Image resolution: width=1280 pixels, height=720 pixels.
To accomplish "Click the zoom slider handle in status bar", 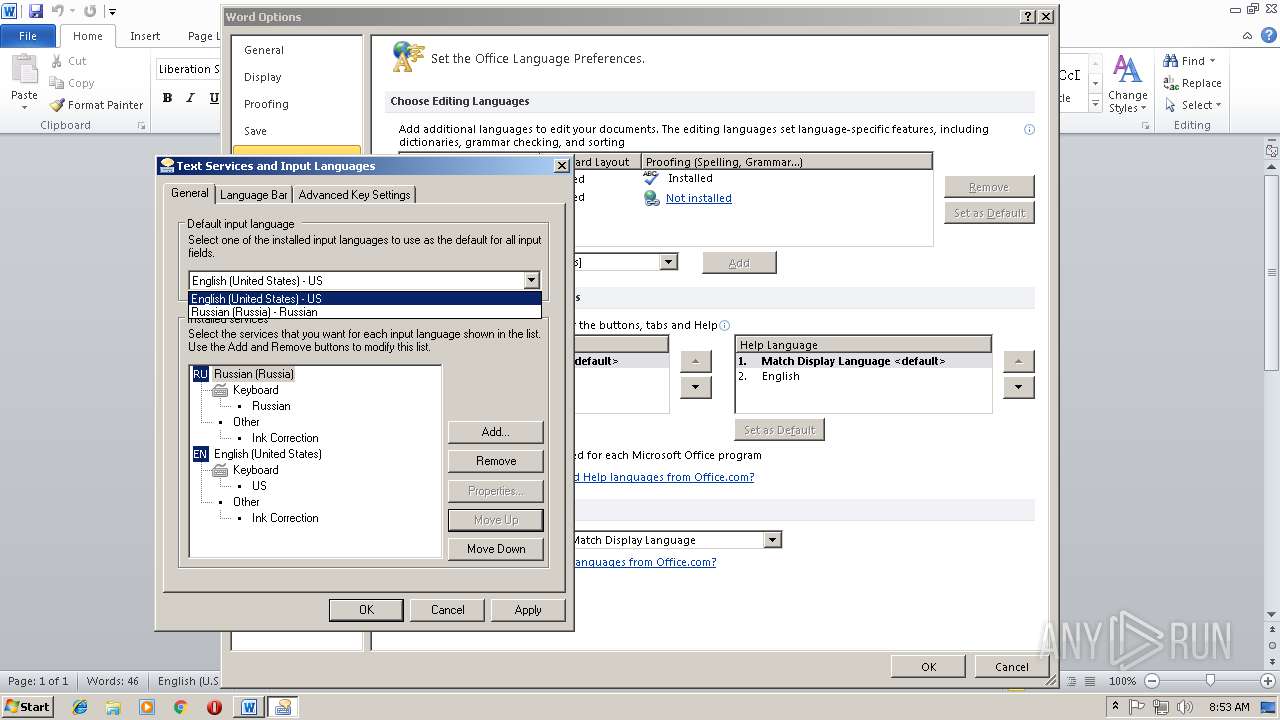I will pos(1210,681).
